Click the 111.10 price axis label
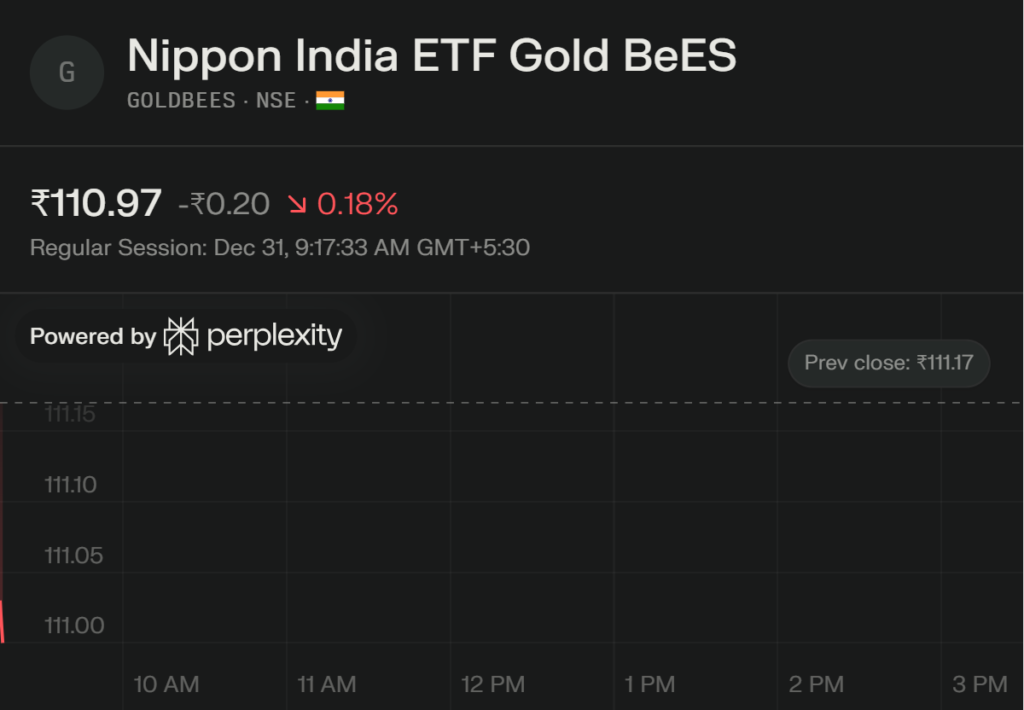 pyautogui.click(x=71, y=485)
